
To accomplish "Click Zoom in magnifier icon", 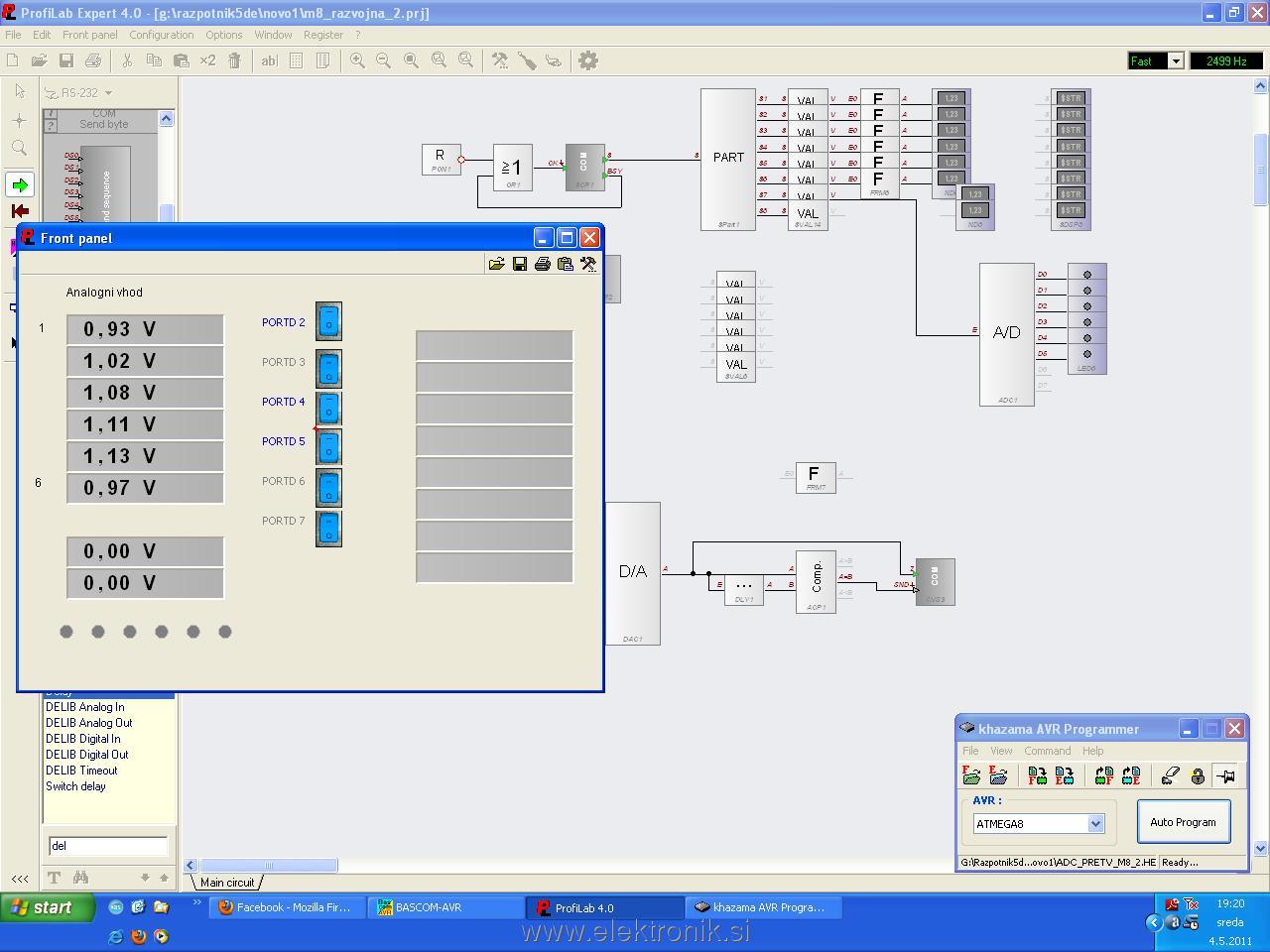I will point(357,60).
